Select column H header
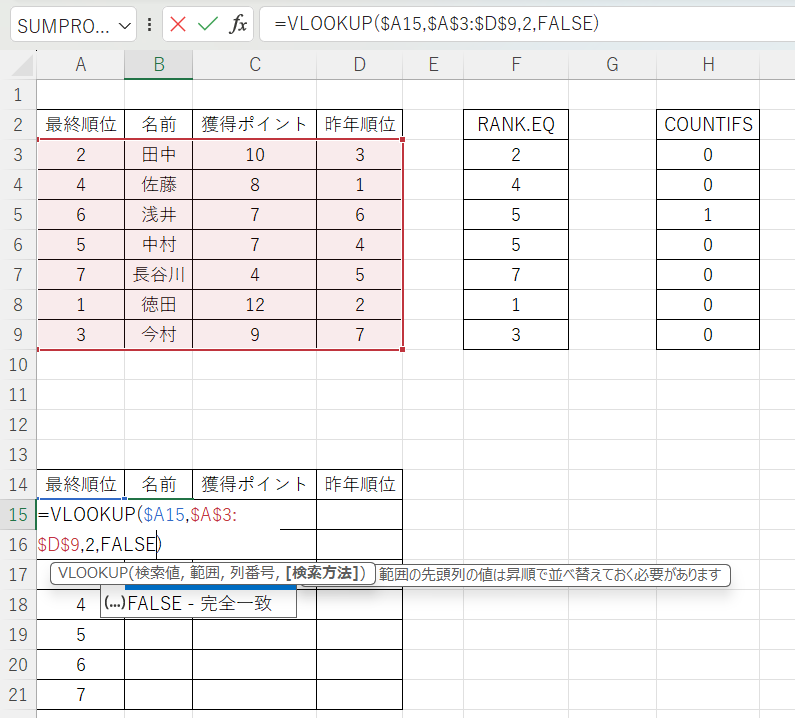 pyautogui.click(x=708, y=65)
